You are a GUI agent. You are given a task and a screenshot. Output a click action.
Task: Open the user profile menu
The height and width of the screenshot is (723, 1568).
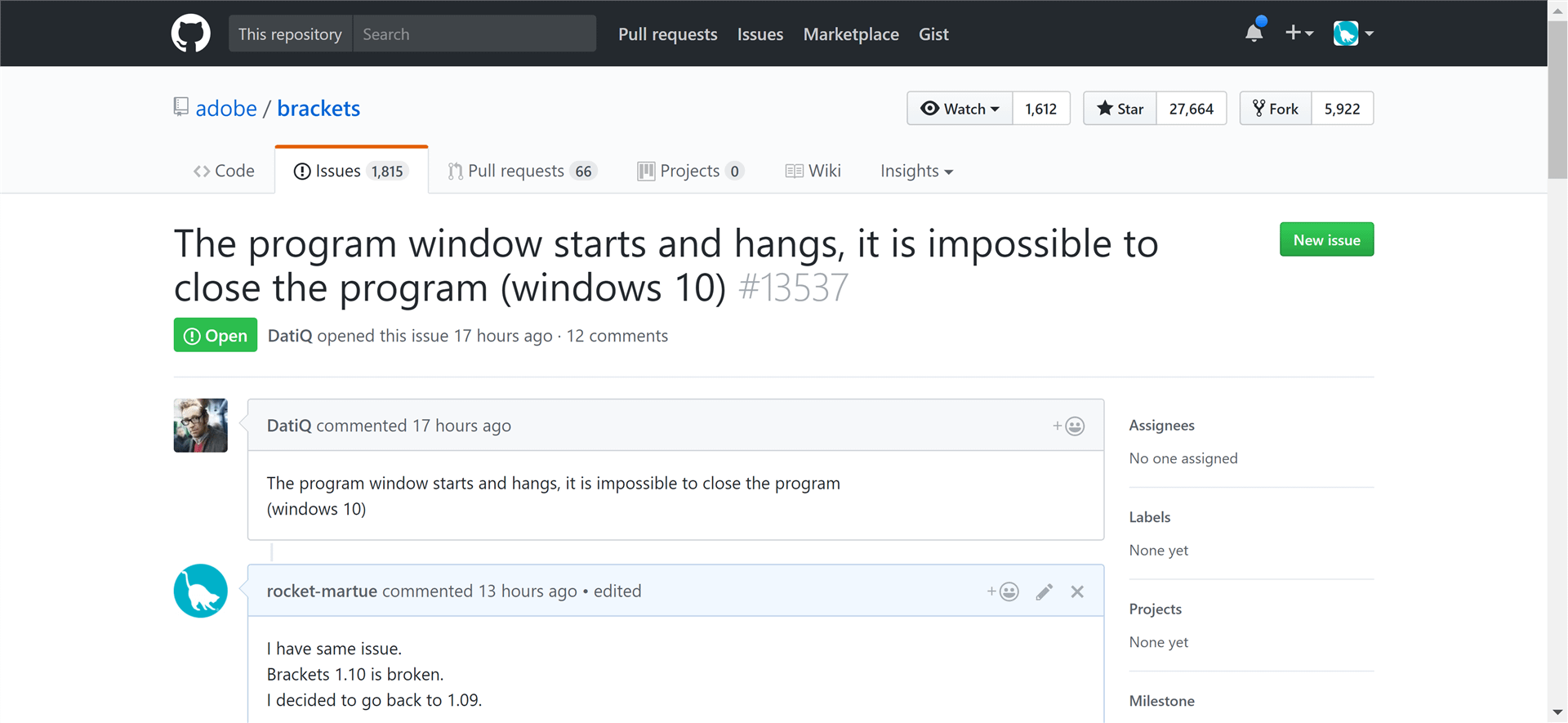coord(1353,33)
